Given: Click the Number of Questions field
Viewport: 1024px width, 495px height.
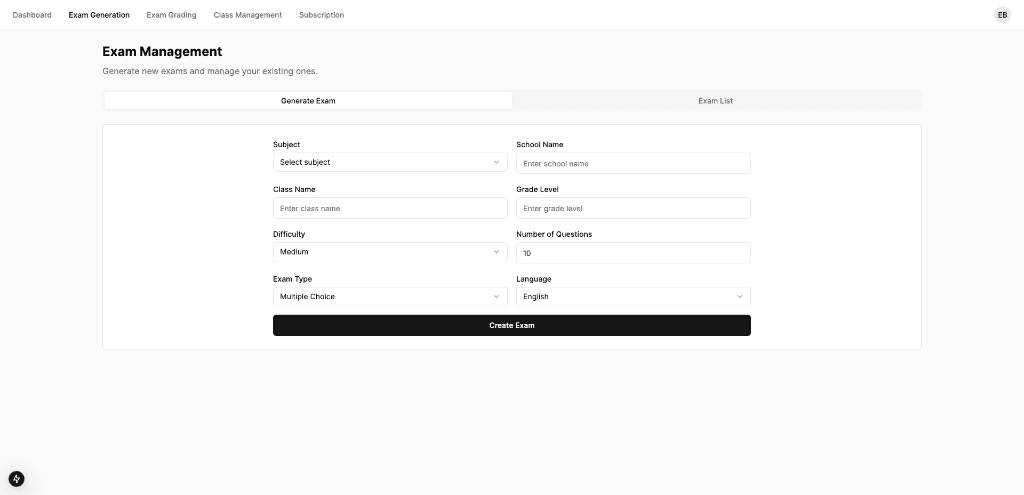Looking at the screenshot, I should coord(632,253).
